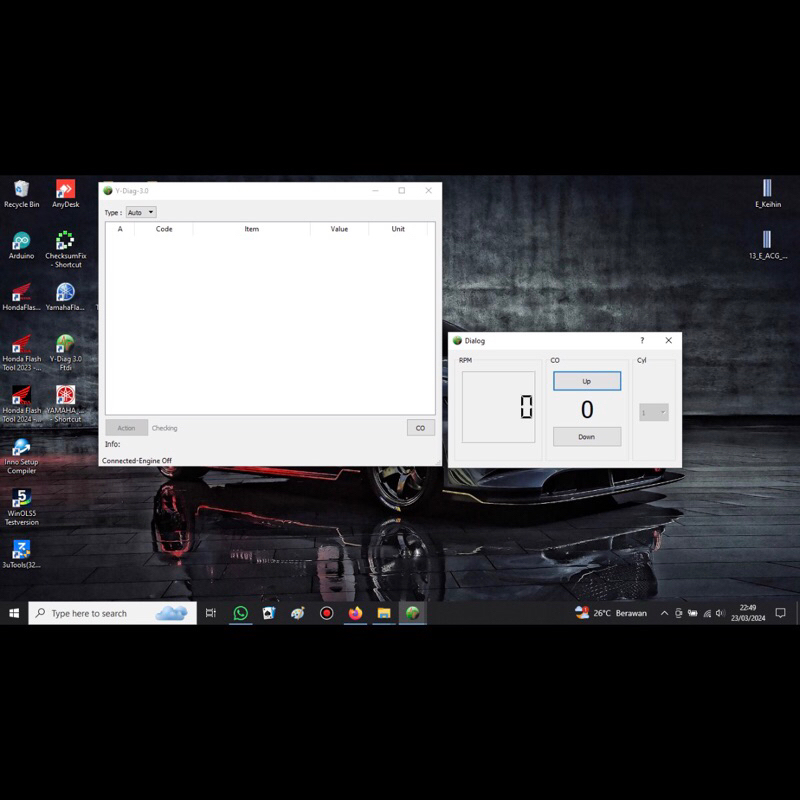This screenshot has width=800, height=800.
Task: Select the E_Keihin desktop file
Action: tap(768, 194)
